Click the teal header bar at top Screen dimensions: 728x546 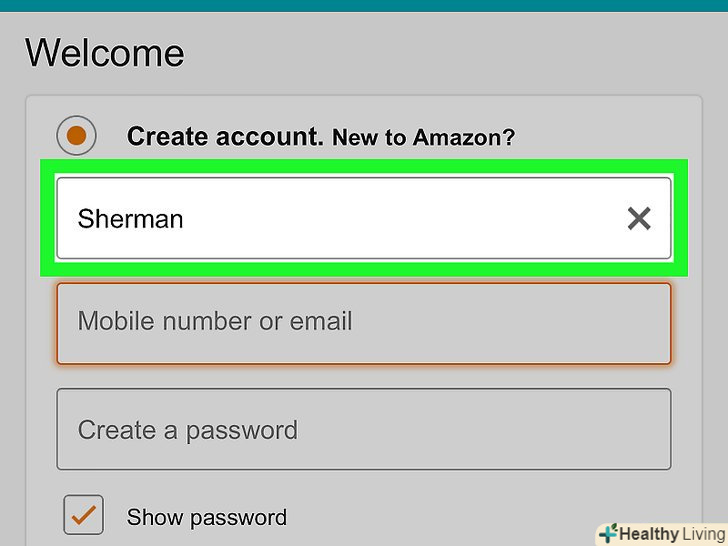[364, 5]
